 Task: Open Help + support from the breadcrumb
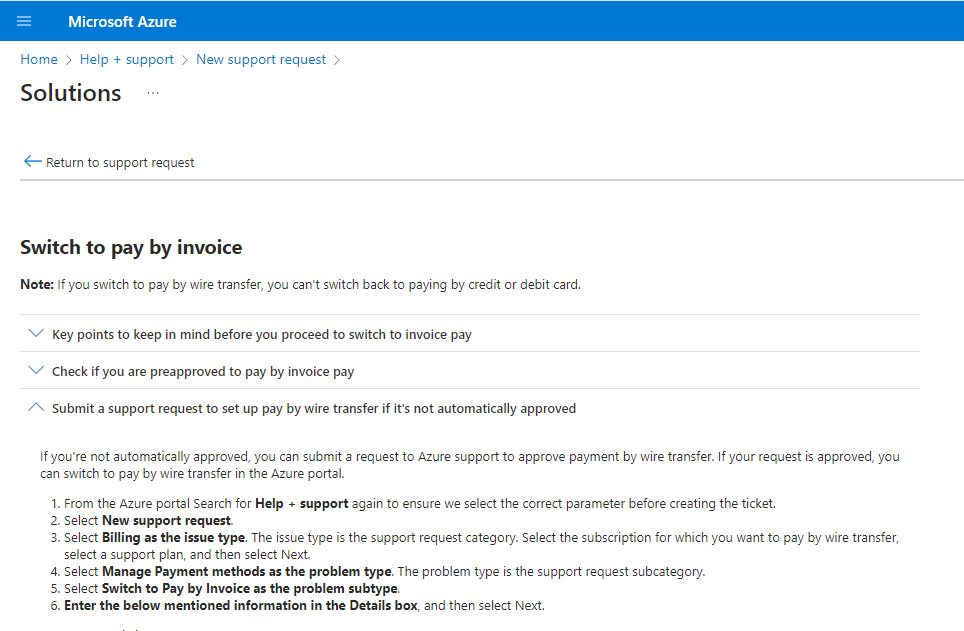[x=127, y=59]
